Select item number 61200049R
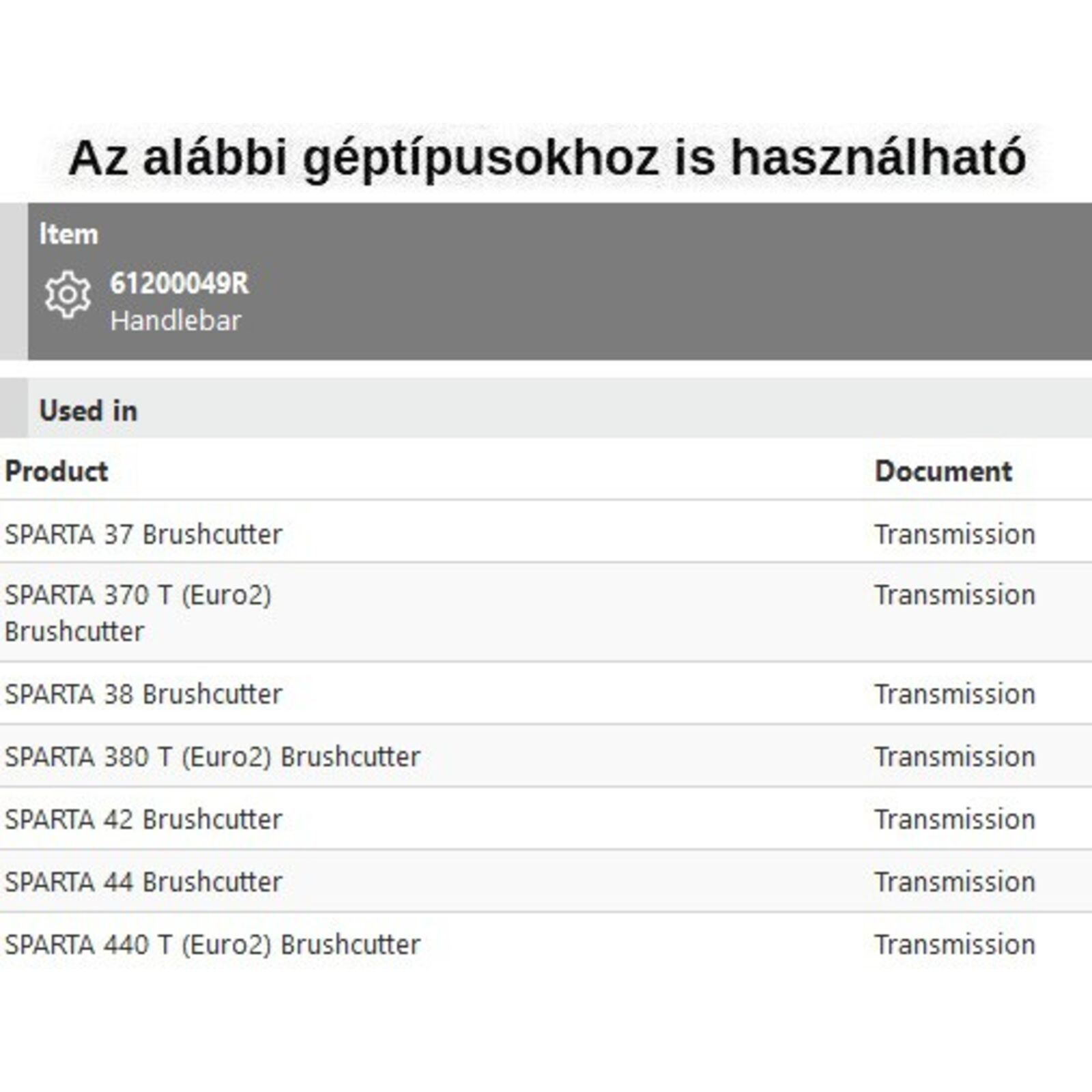Screen dimensions: 1092x1092 click(x=179, y=283)
